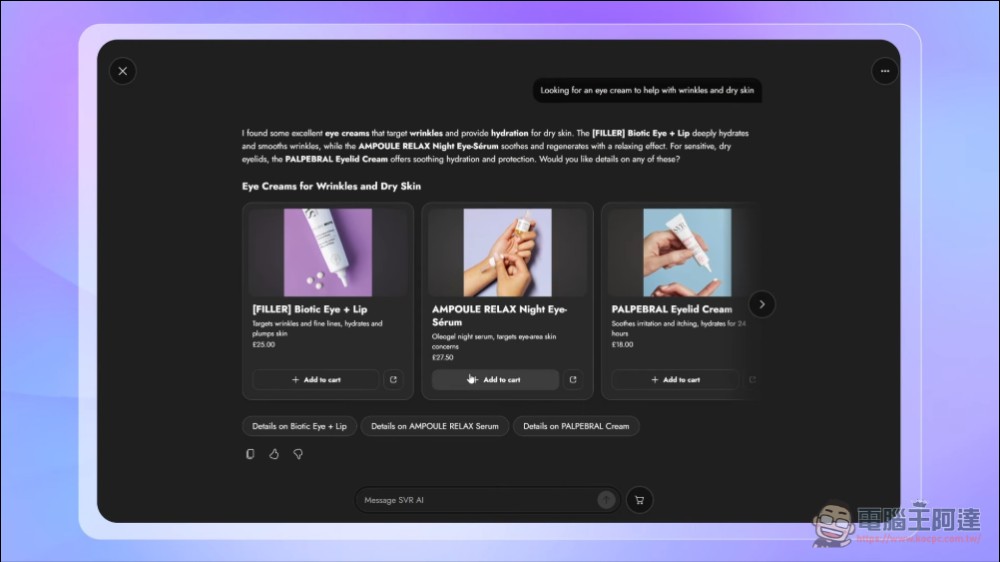The width and height of the screenshot is (1000, 562).
Task: Choose 'Details on AMPOULE RELAX Serum' chip
Action: (434, 426)
